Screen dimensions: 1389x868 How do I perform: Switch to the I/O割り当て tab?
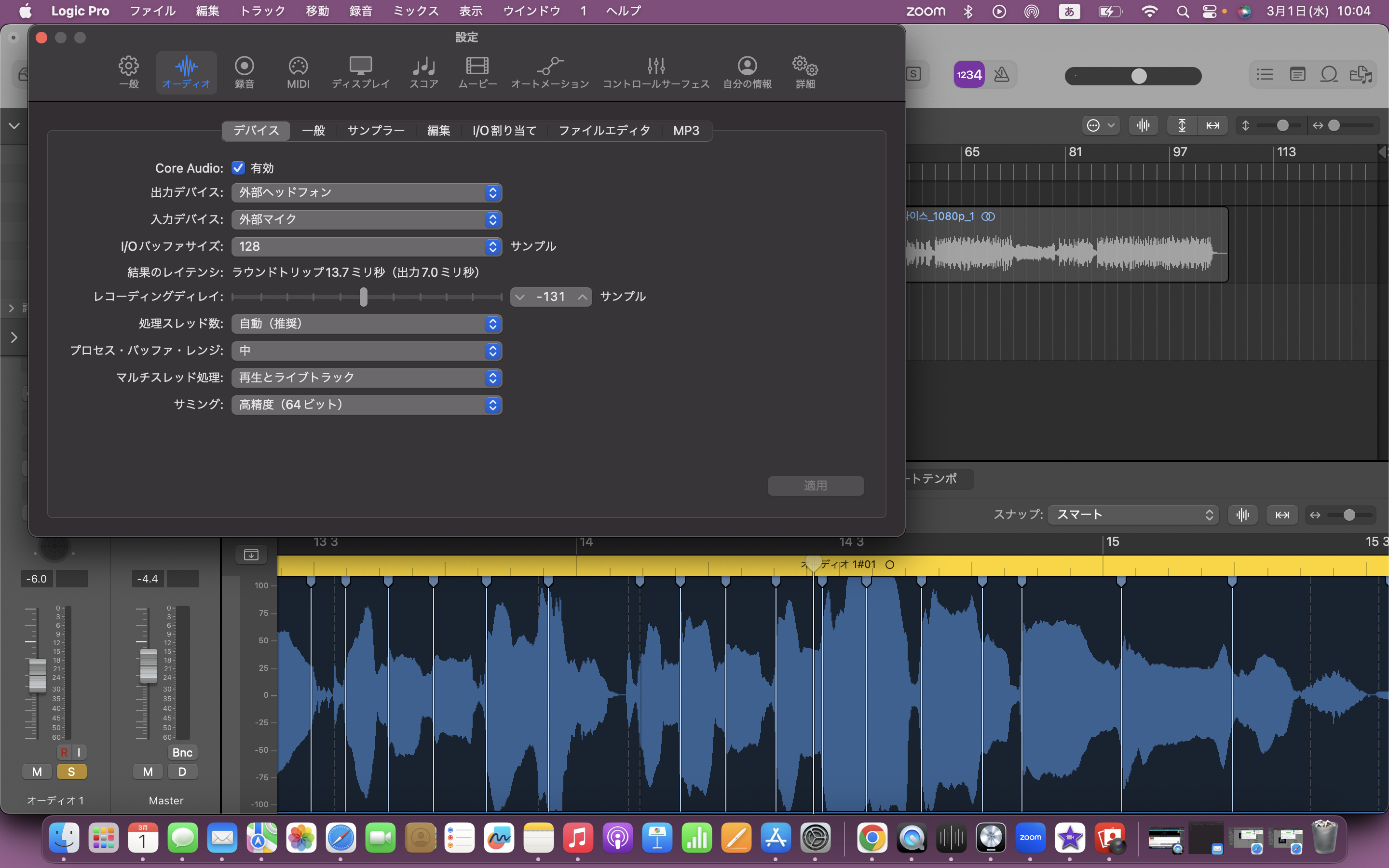coord(504,131)
